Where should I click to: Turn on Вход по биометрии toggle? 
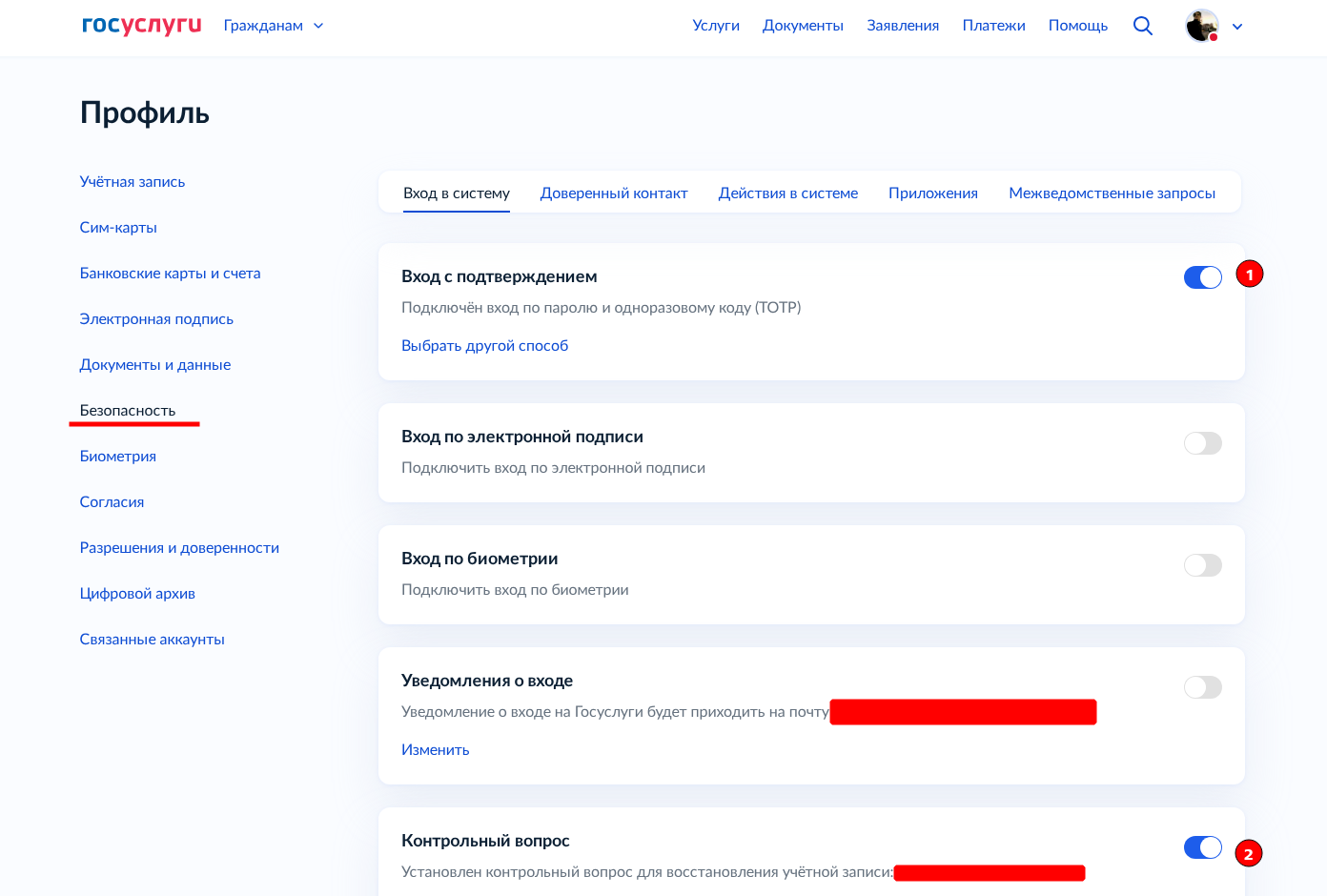[x=1202, y=565]
